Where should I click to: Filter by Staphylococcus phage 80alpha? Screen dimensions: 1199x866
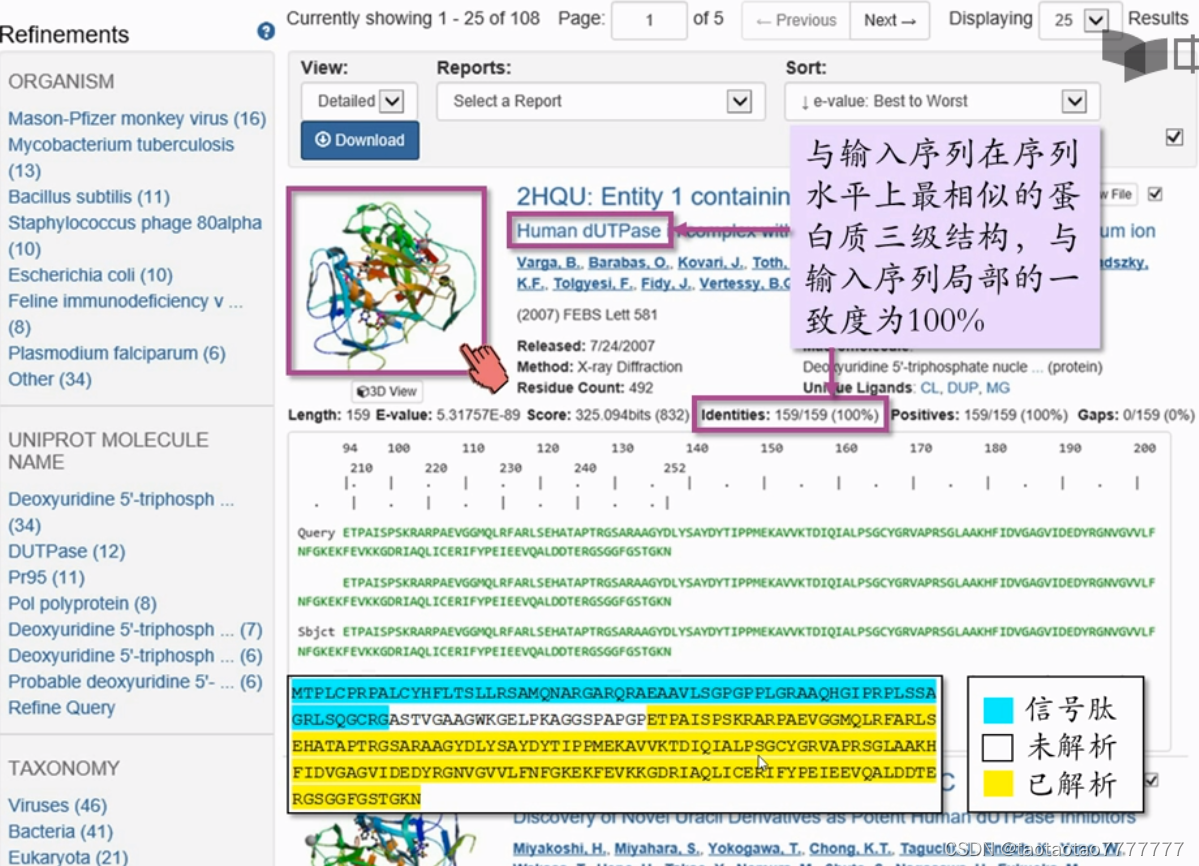pyautogui.click(x=135, y=235)
